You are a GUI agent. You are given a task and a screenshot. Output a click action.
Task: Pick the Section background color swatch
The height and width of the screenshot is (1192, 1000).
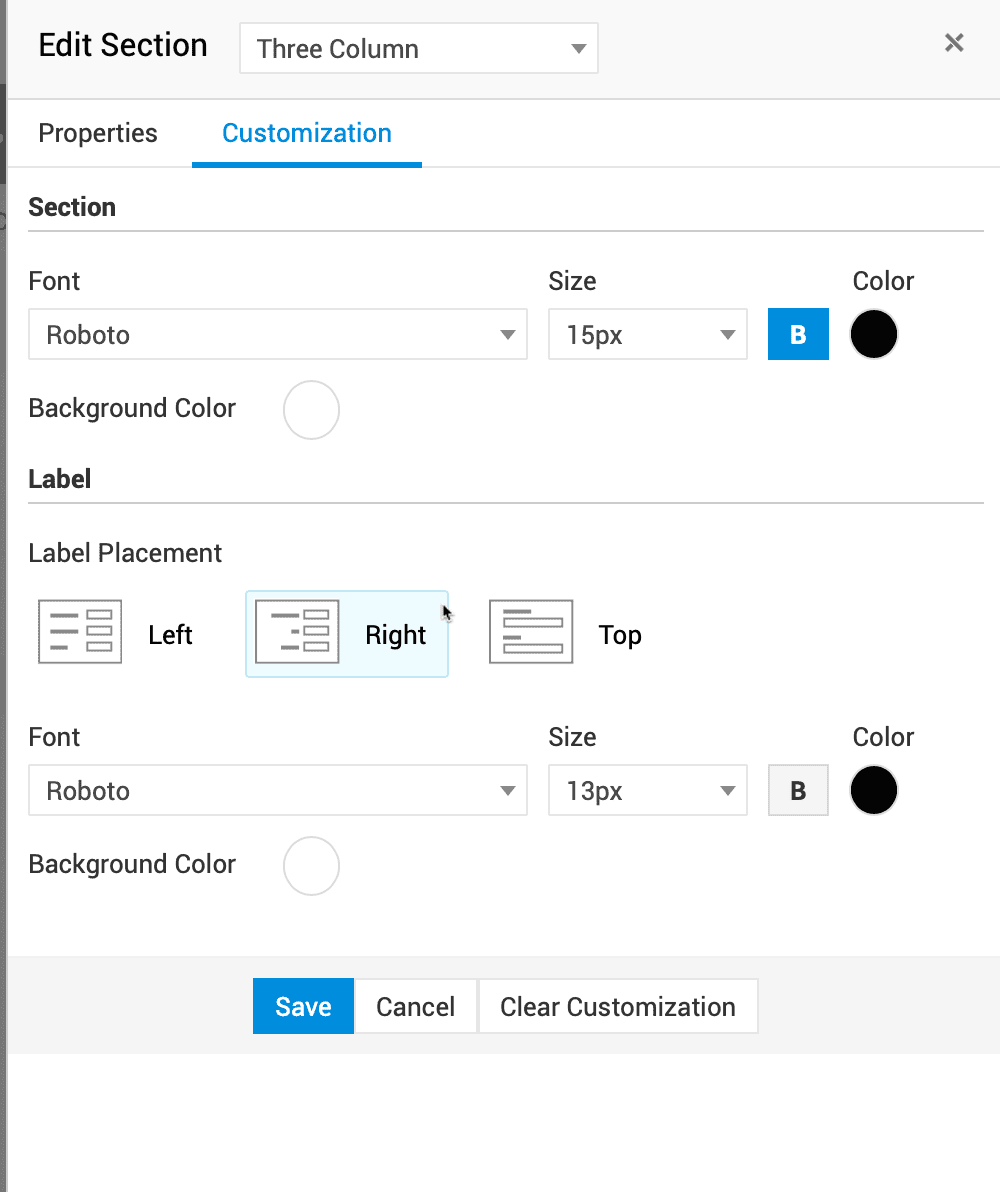312,410
